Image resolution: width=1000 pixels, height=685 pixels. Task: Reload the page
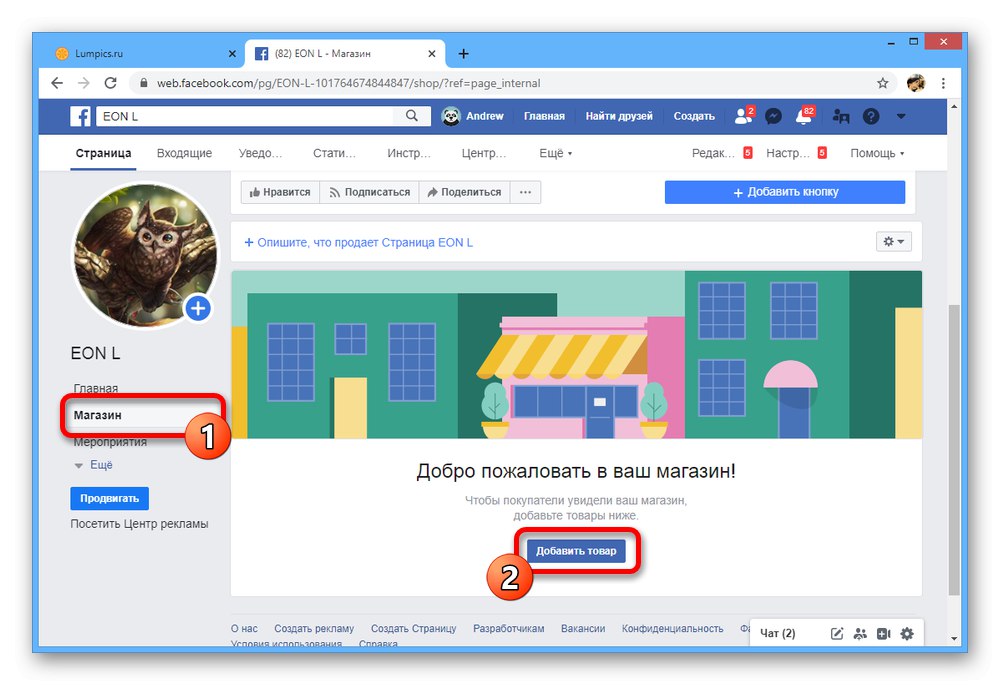point(110,83)
